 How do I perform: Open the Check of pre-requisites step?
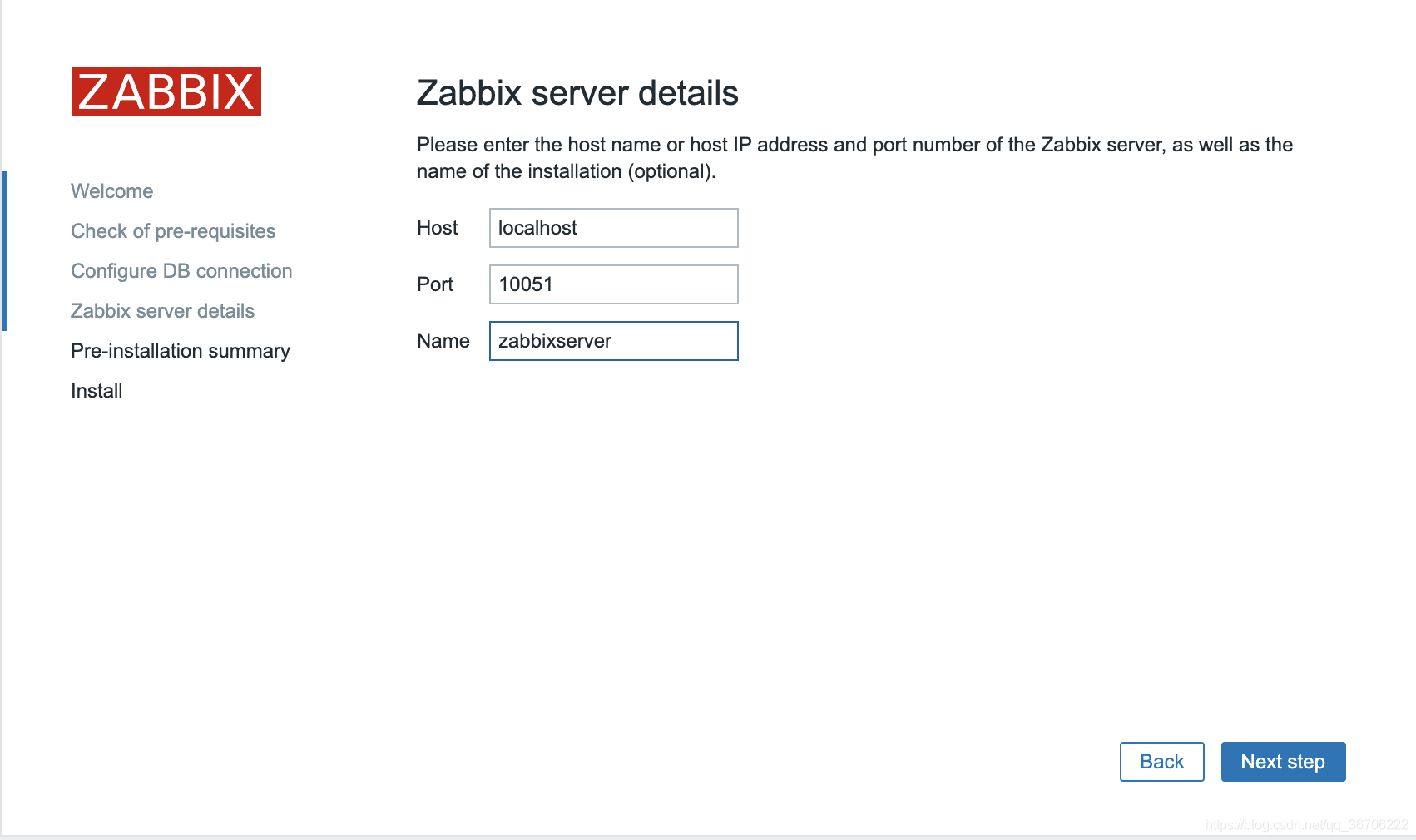173,231
